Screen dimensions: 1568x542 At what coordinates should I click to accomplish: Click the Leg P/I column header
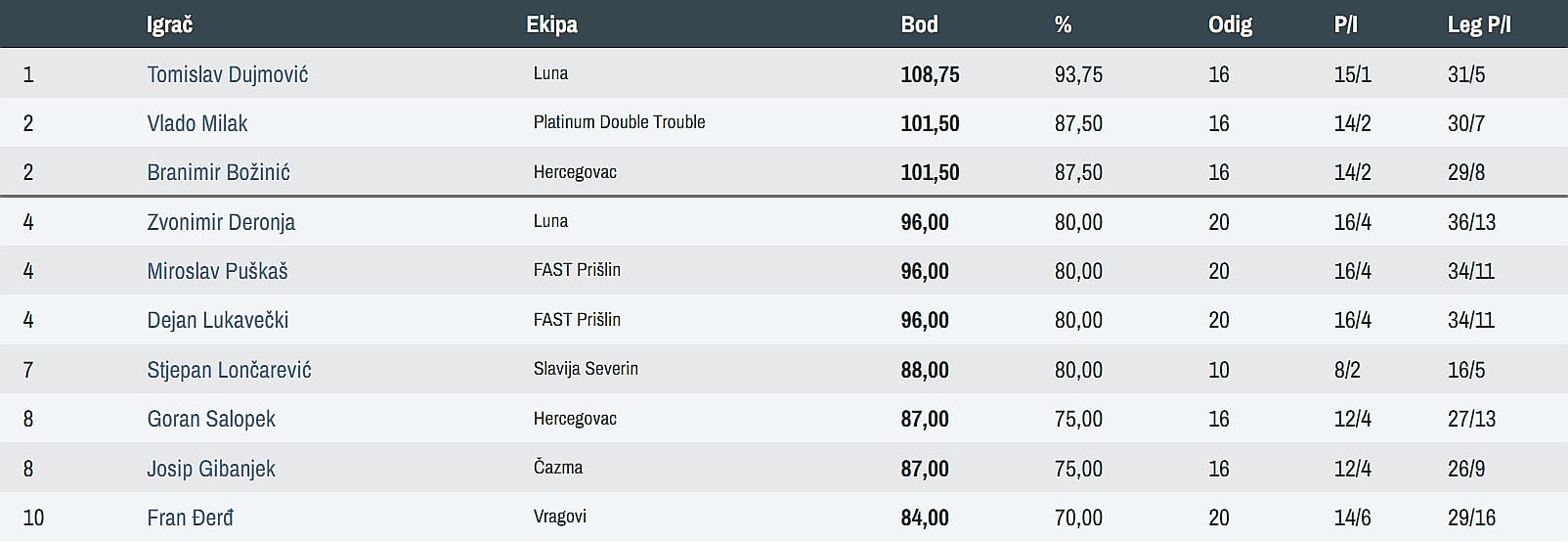pyautogui.click(x=1478, y=24)
